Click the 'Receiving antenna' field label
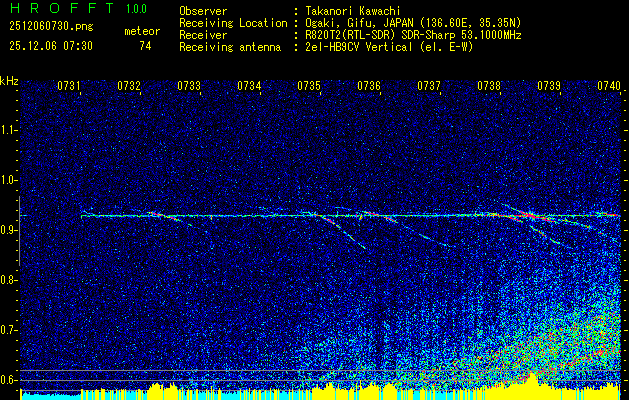 pyautogui.click(x=230, y=47)
